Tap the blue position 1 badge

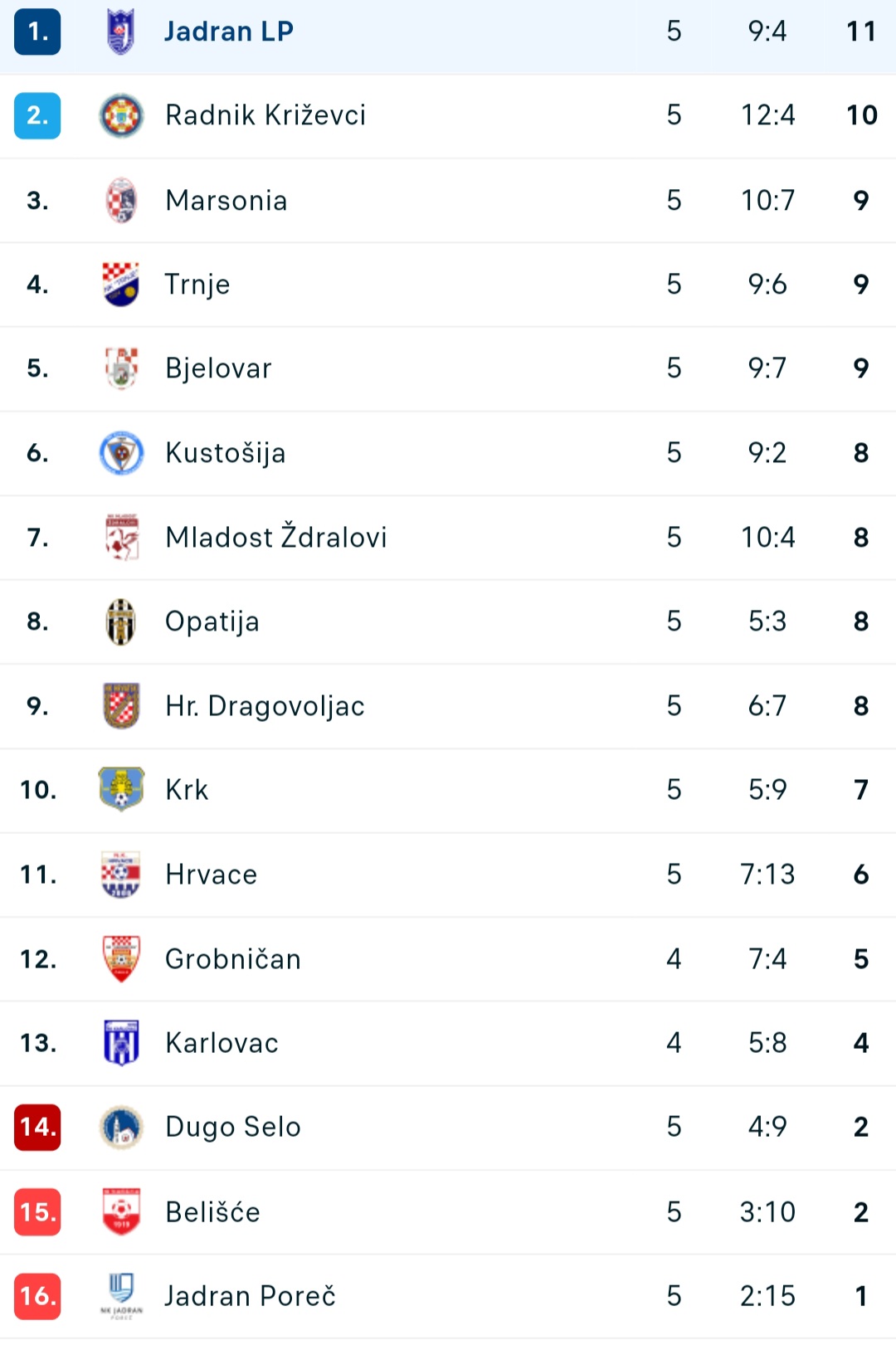pos(37,32)
